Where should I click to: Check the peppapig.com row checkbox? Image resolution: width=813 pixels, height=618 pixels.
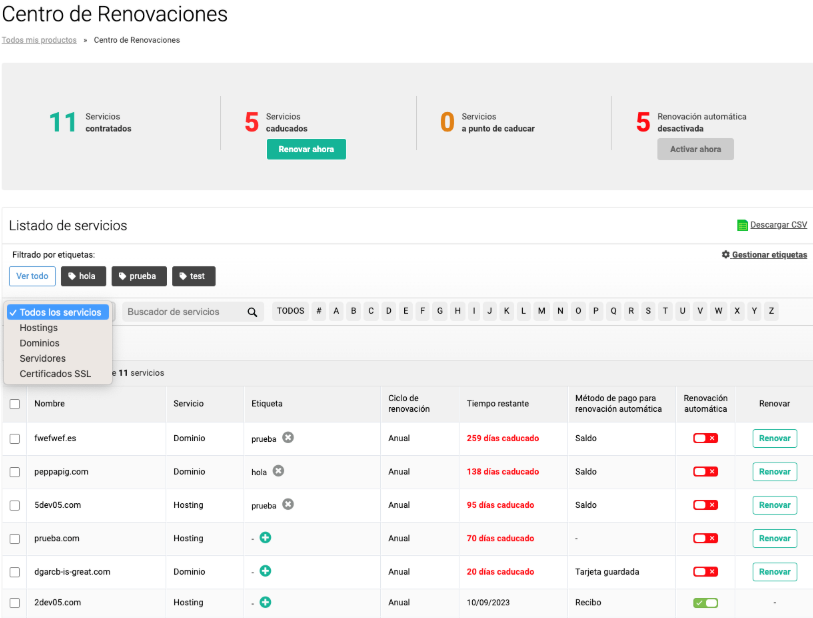[15, 472]
